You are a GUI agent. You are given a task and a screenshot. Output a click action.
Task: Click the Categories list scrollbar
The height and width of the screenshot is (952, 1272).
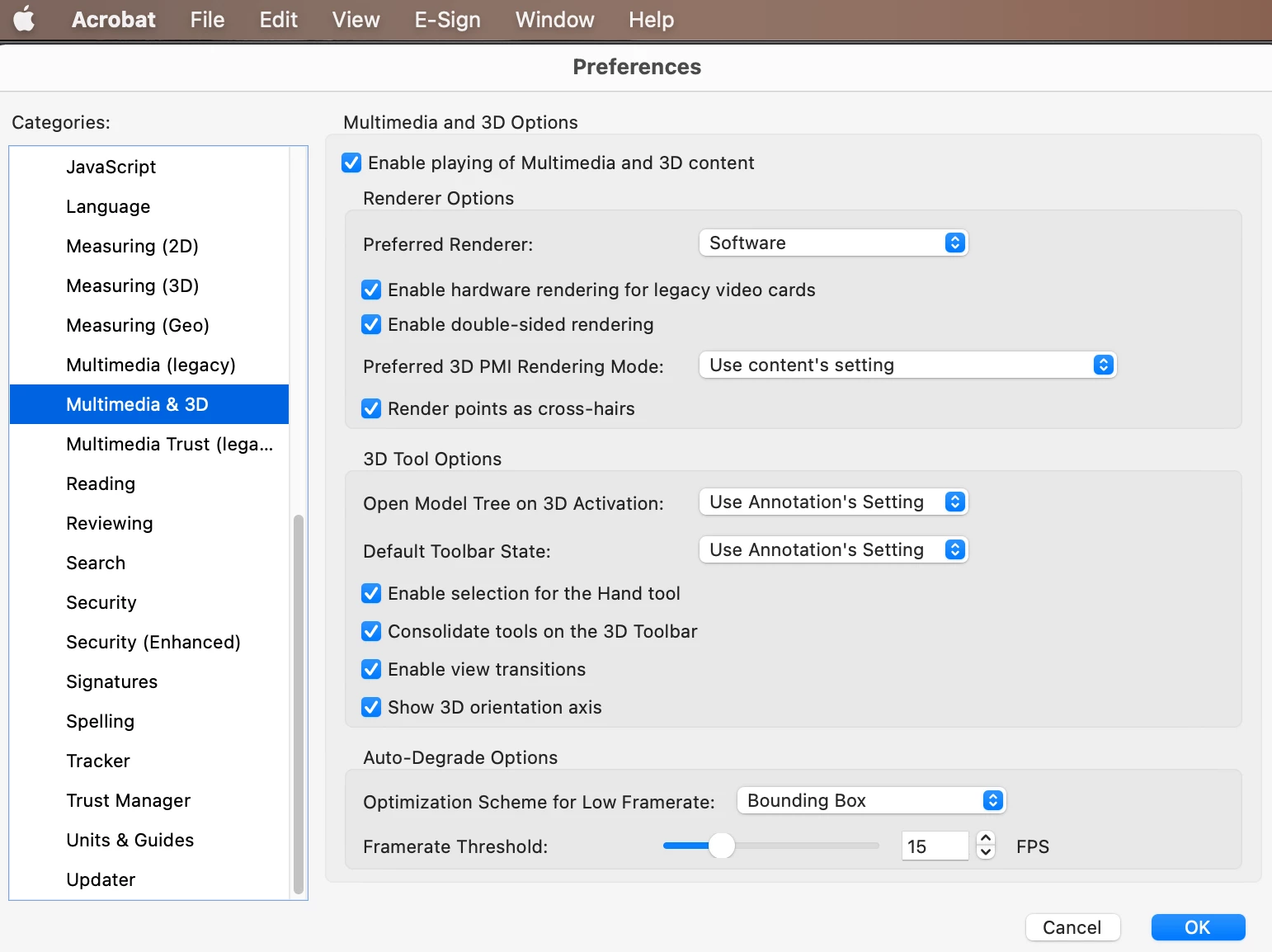(x=299, y=705)
